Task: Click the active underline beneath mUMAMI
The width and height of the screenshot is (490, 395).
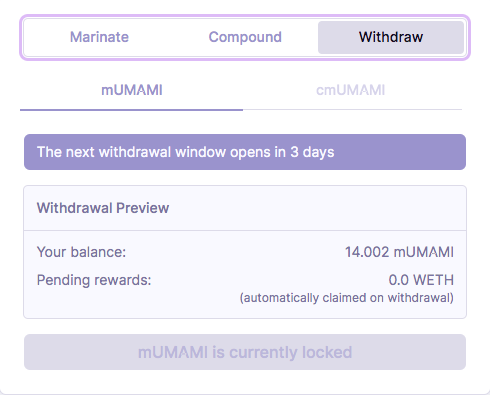Action: tap(132, 110)
